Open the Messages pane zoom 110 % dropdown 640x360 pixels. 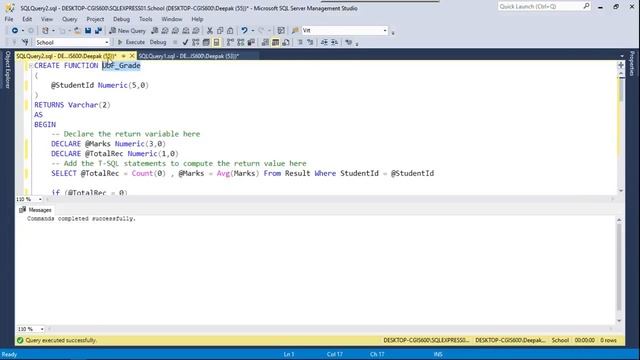[42, 329]
